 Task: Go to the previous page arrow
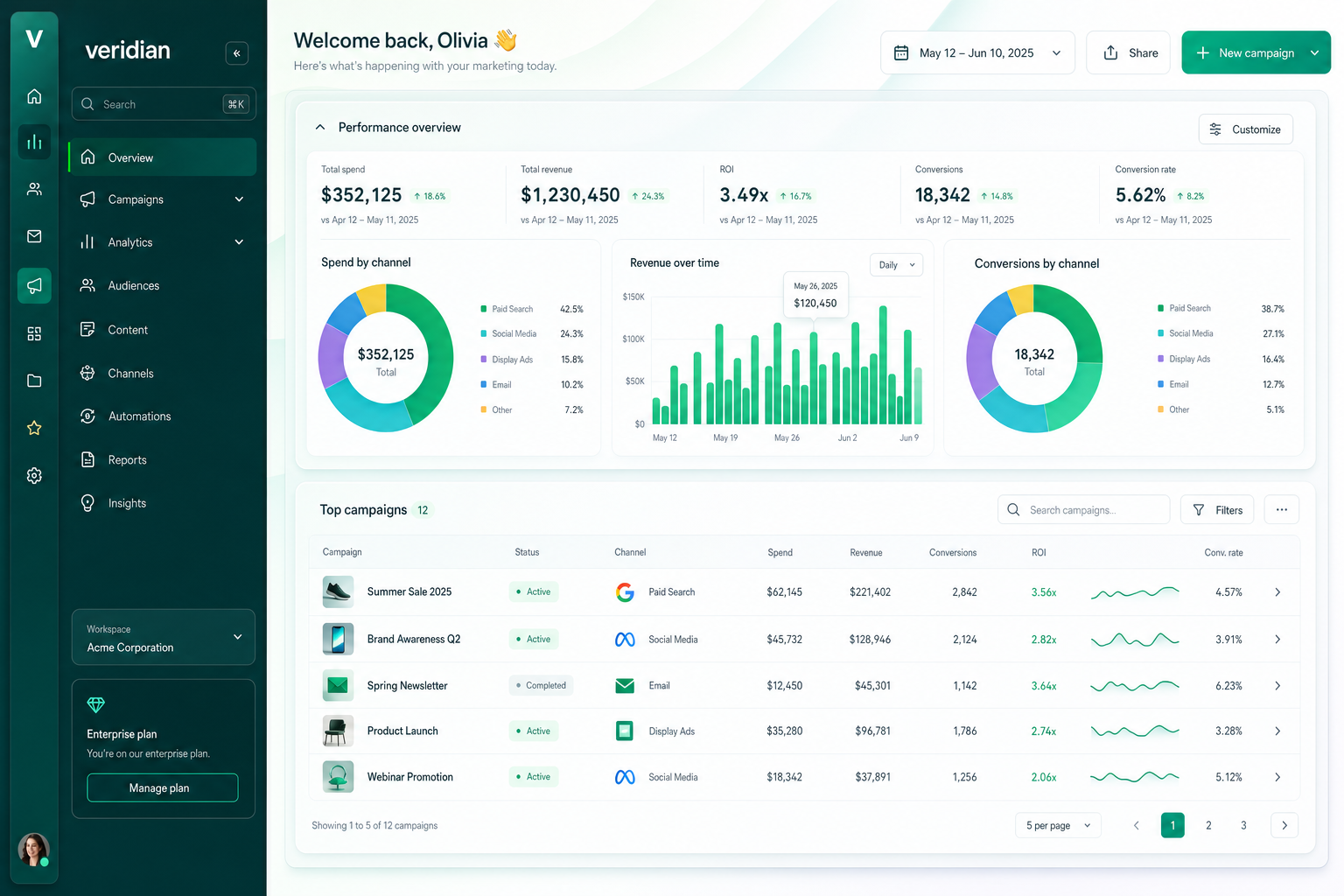[1137, 825]
